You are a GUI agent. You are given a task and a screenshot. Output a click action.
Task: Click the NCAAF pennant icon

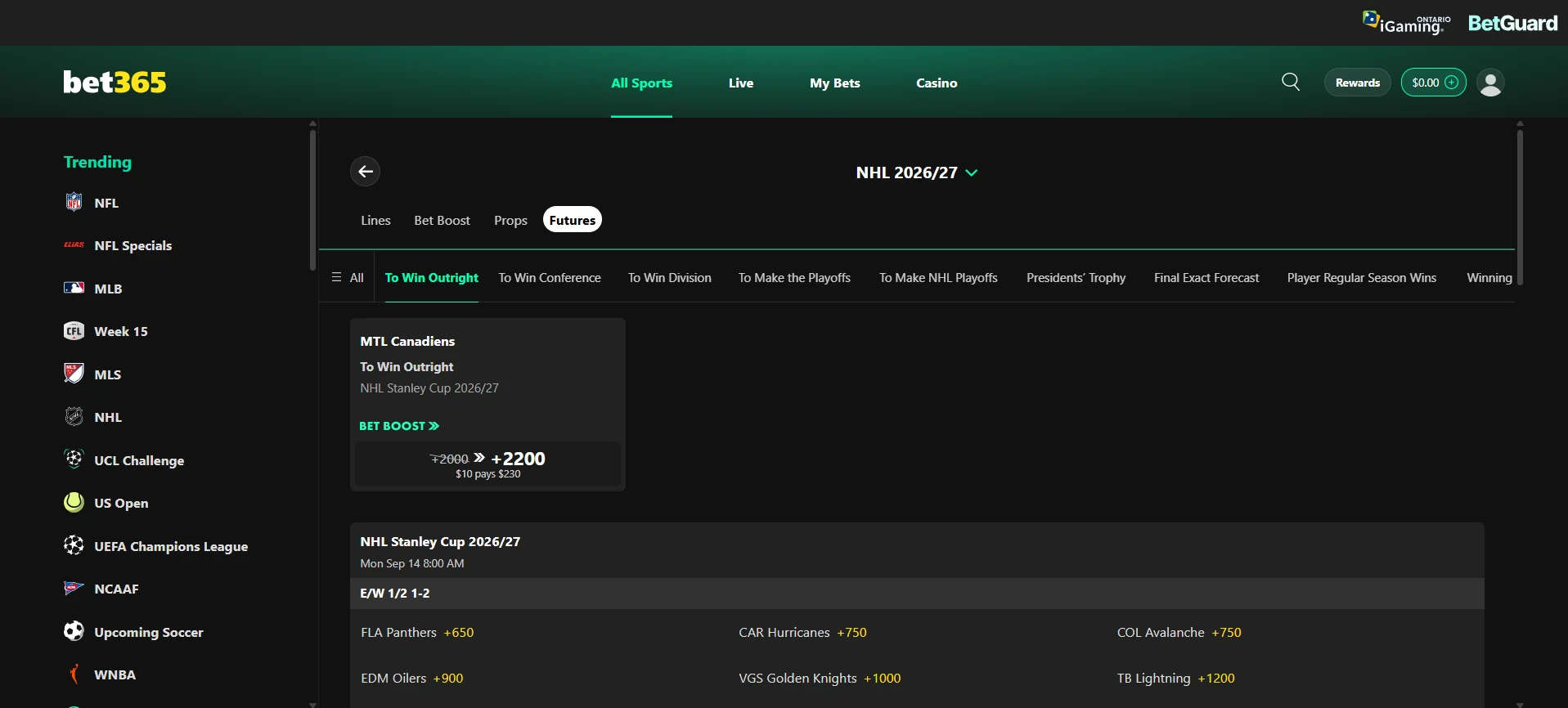pyautogui.click(x=74, y=588)
